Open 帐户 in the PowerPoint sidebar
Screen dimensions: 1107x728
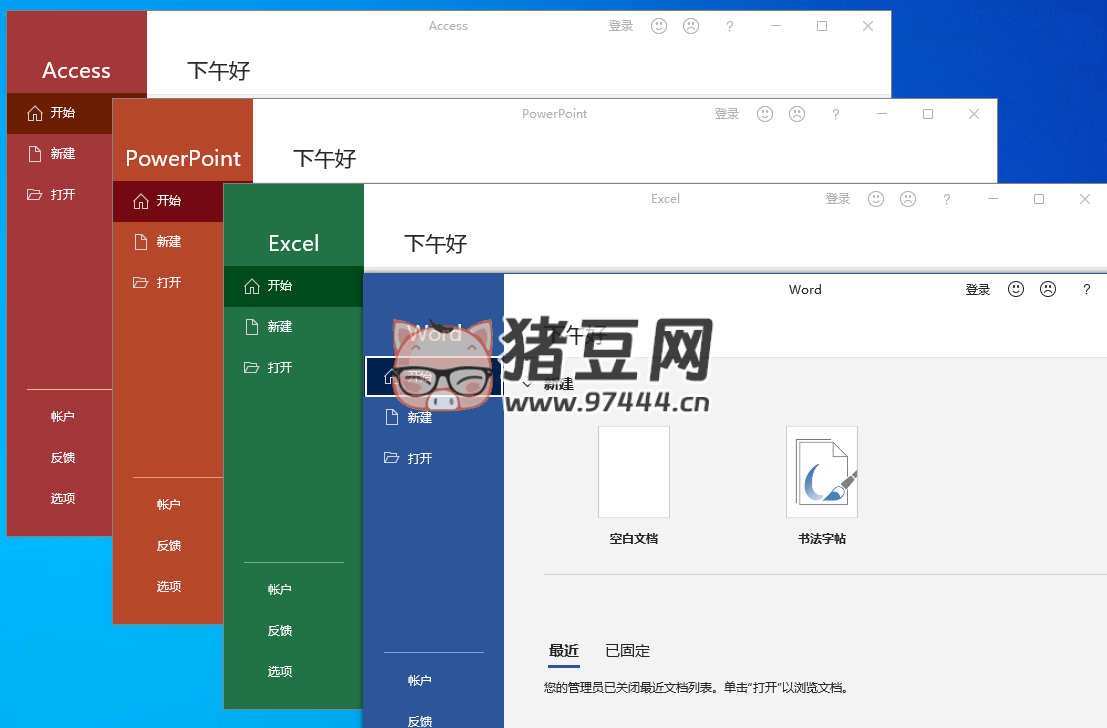click(169, 504)
